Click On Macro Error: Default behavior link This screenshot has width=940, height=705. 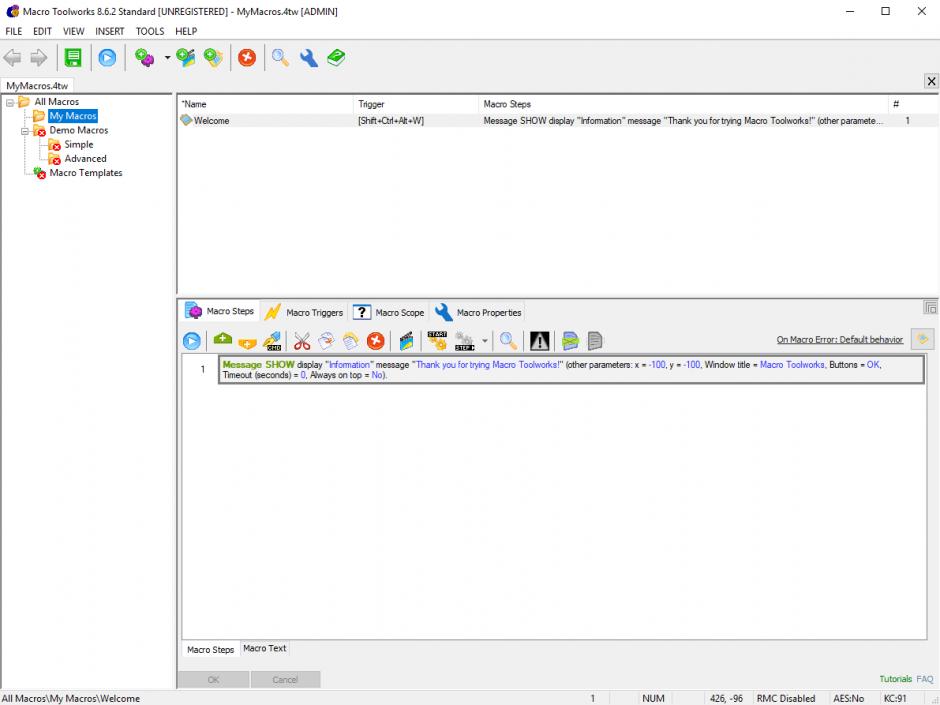[x=840, y=339]
